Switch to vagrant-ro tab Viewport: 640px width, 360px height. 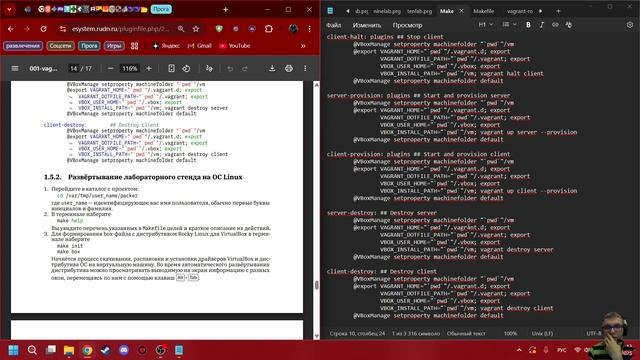520,11
